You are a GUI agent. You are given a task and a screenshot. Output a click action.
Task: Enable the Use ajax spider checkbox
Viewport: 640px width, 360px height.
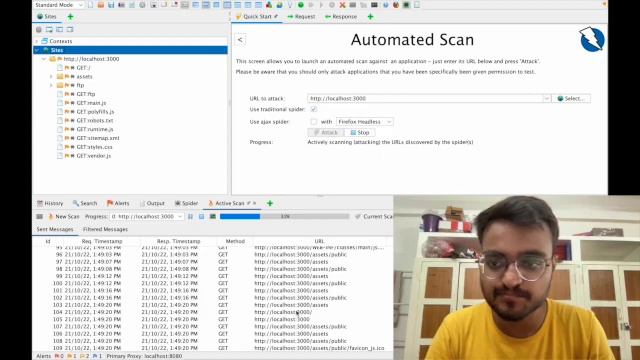pos(313,122)
